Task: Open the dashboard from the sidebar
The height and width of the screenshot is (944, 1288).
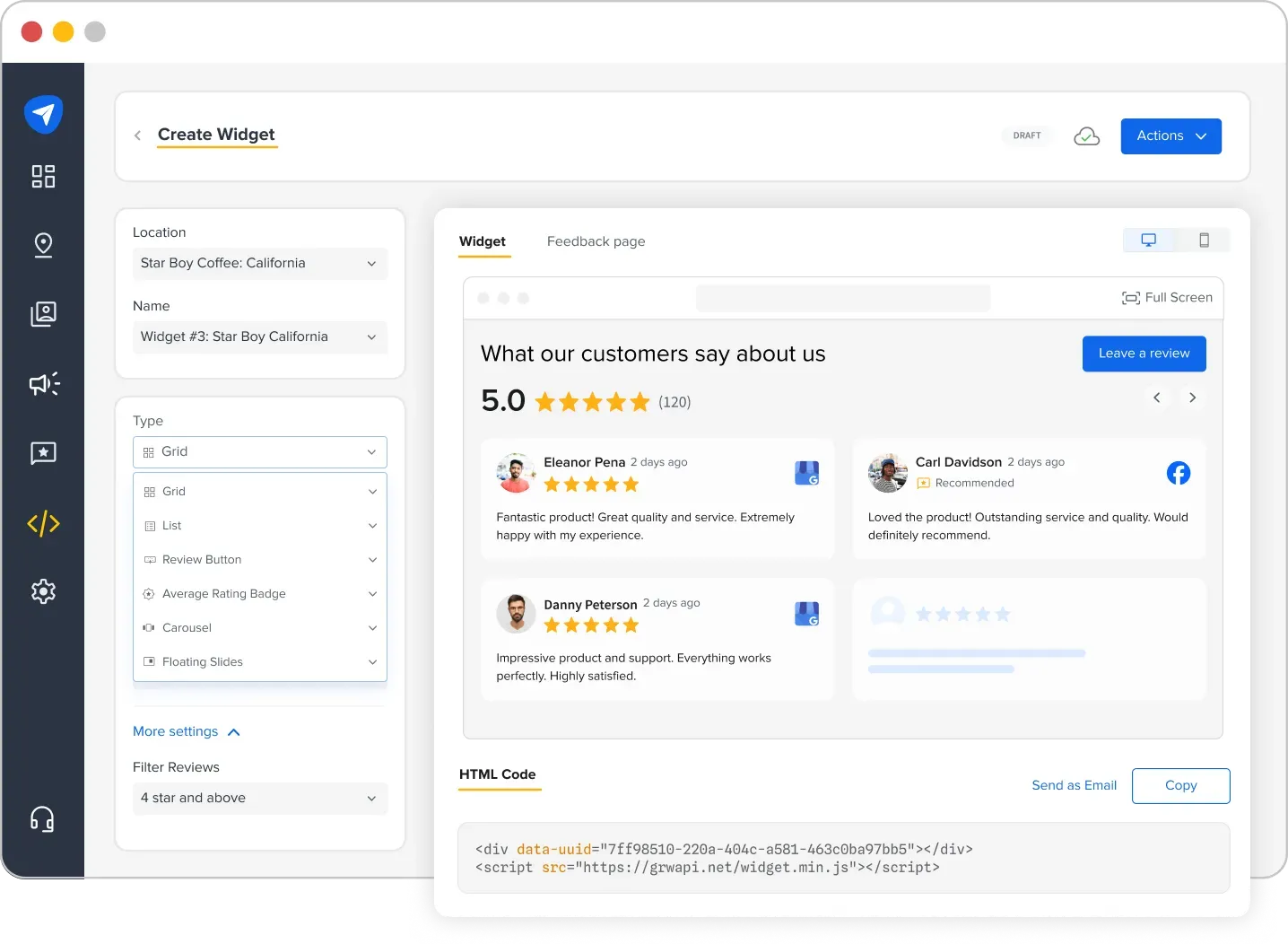Action: 43,176
